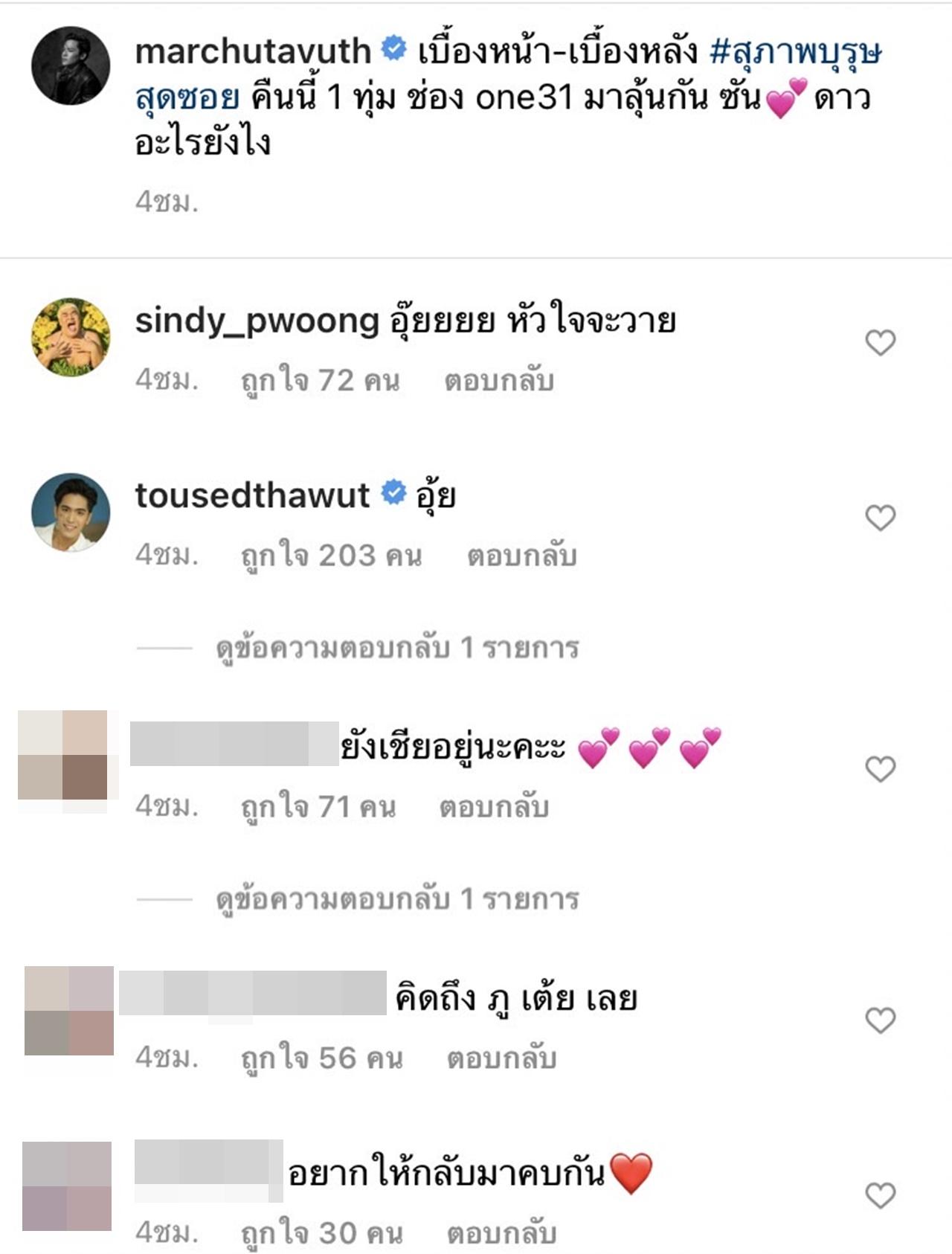Open hashtag #สุภาพบุรุษสุดซอย
This screenshot has width=952, height=1254.
pos(508,74)
